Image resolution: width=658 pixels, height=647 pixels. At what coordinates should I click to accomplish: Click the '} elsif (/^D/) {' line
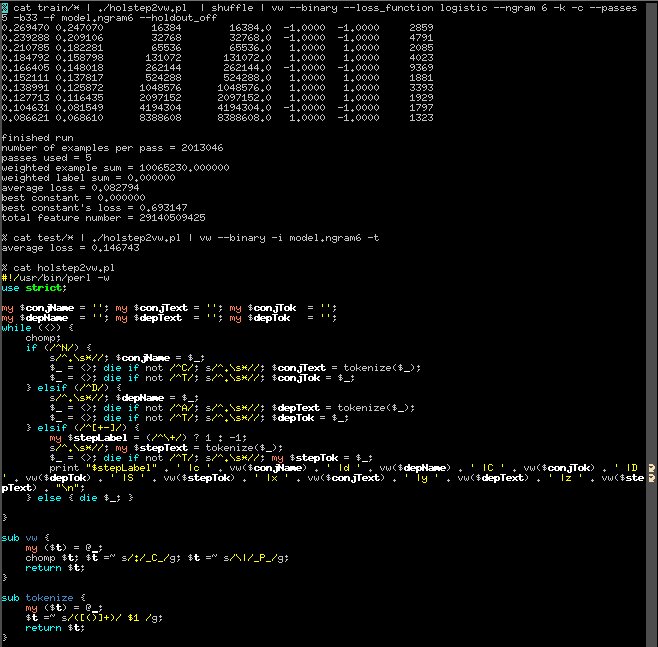[73, 388]
